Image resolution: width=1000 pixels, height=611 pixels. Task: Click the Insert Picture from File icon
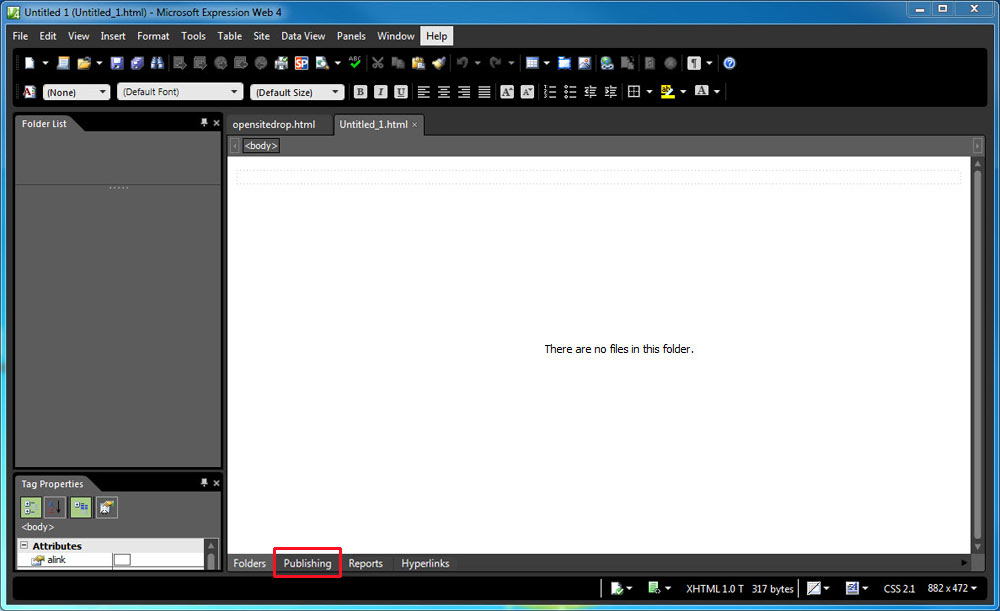(x=585, y=63)
